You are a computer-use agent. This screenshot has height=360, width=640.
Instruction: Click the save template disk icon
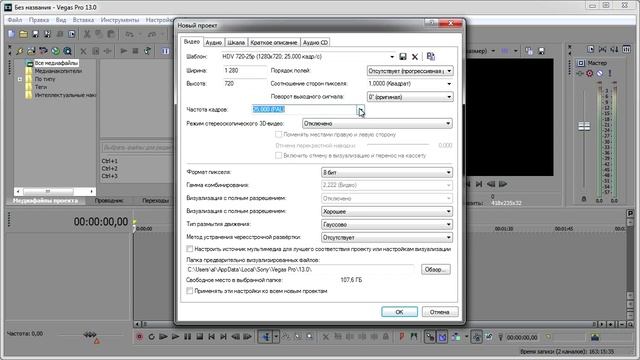[x=403, y=57]
